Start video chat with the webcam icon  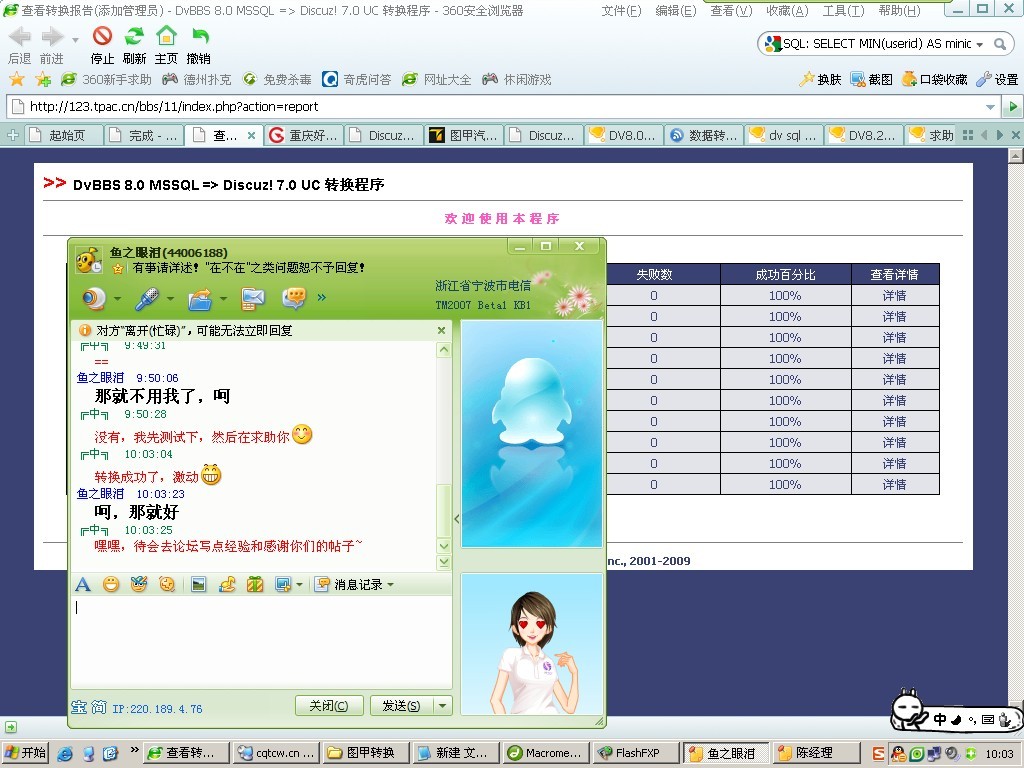click(x=94, y=298)
